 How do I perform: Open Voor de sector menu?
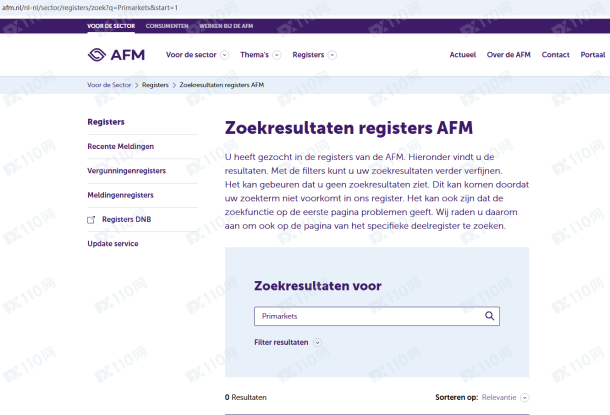(191, 55)
